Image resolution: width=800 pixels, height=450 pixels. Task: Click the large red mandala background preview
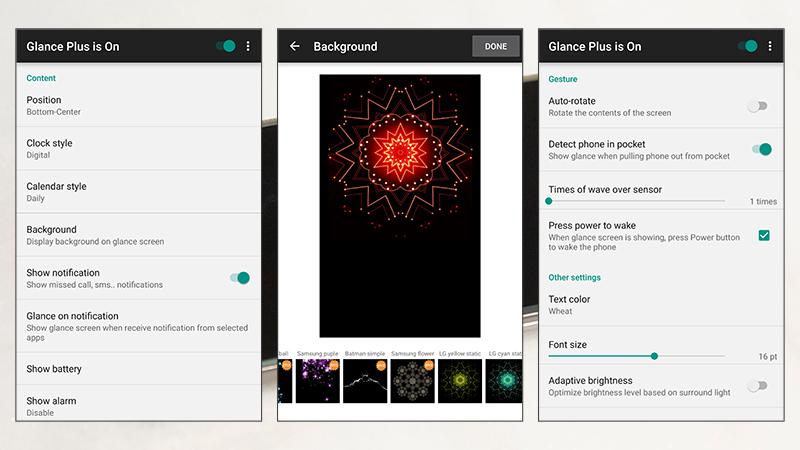click(x=400, y=206)
